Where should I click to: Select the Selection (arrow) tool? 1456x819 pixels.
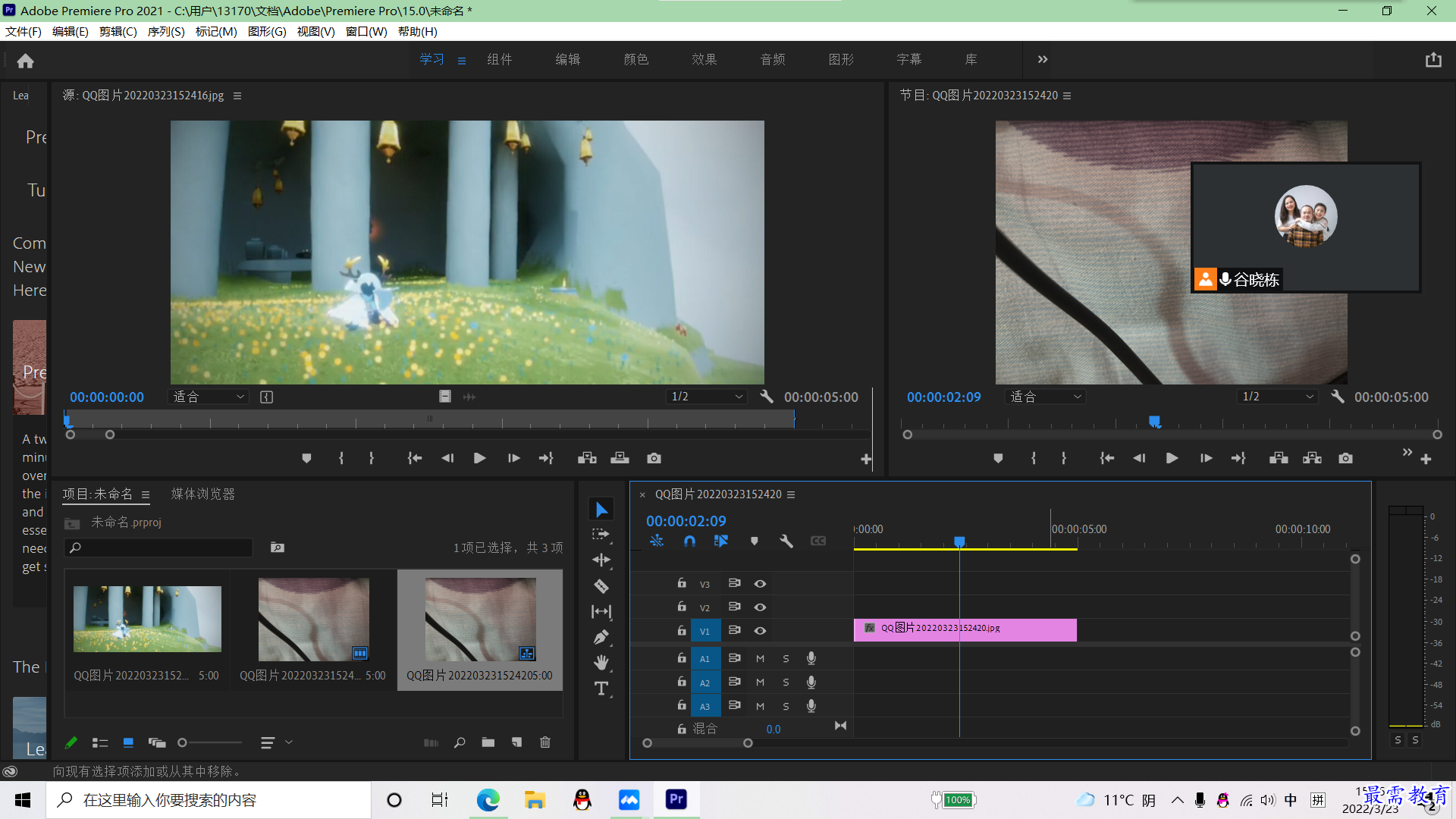tap(601, 510)
